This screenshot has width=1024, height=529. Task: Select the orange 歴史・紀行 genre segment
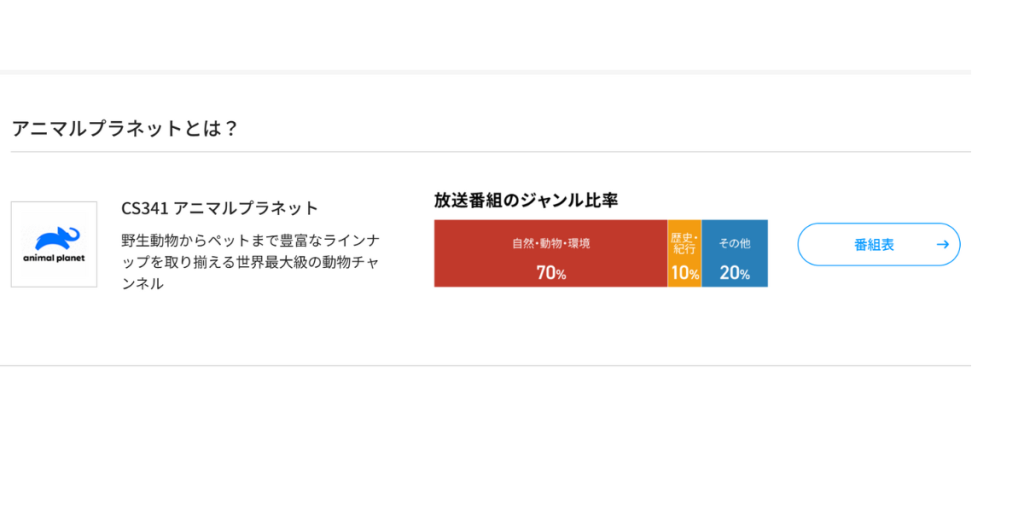click(x=685, y=254)
